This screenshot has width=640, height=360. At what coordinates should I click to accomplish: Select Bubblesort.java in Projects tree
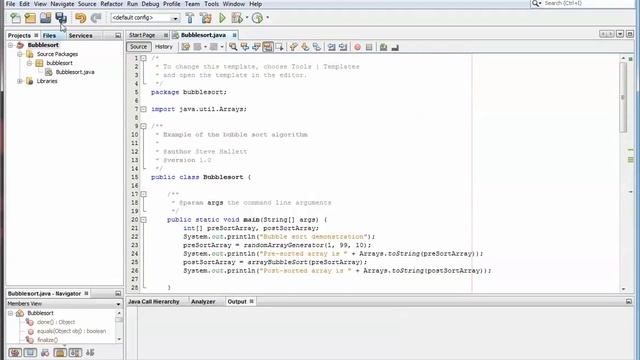click(75, 72)
